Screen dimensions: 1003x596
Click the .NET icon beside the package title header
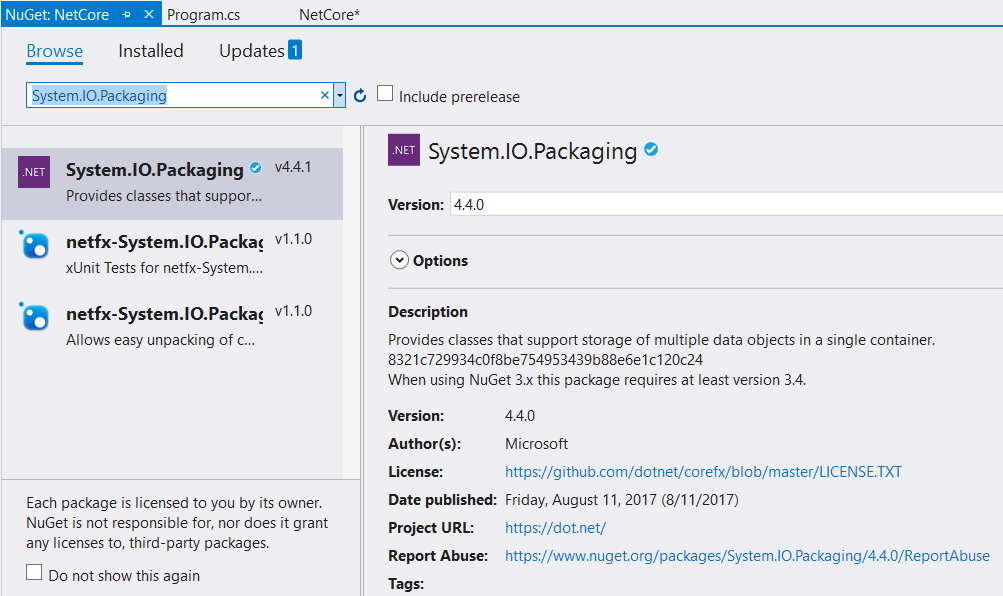[x=403, y=149]
